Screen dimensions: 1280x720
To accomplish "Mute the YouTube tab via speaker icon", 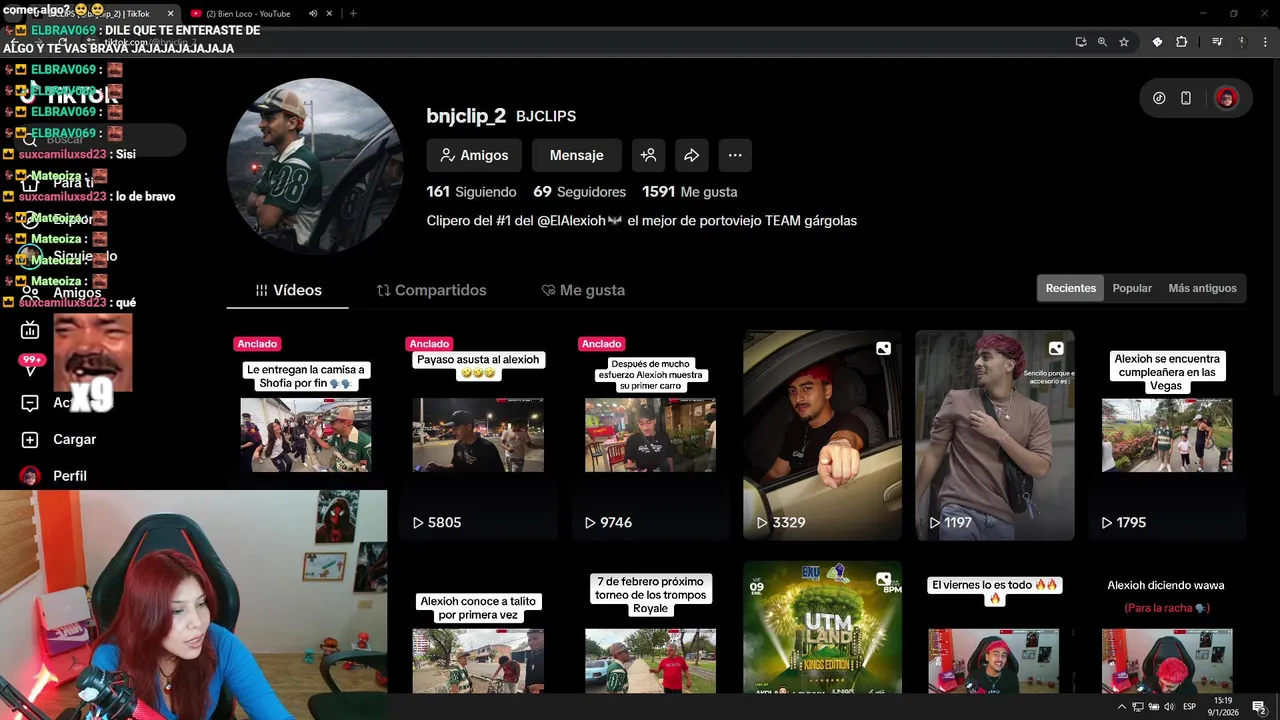I will click(x=313, y=14).
